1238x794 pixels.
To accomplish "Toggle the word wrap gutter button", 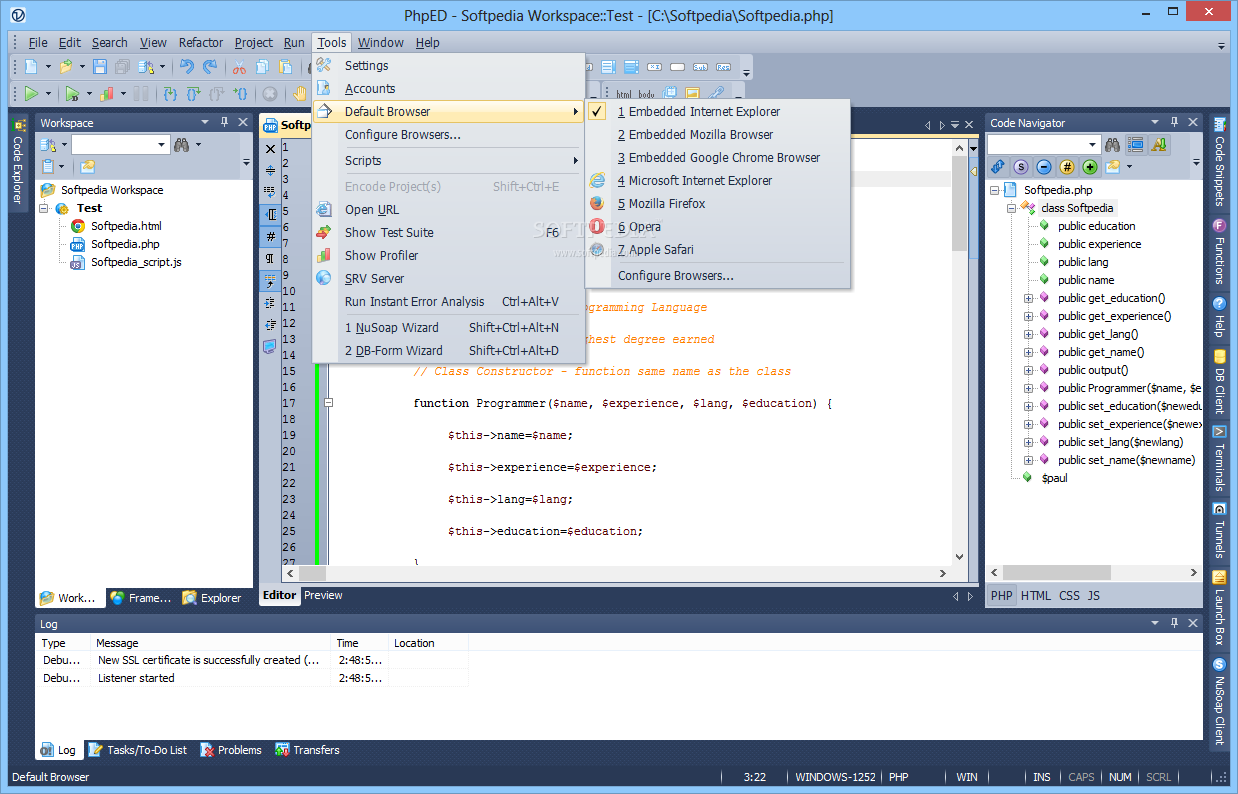I will coord(270,191).
